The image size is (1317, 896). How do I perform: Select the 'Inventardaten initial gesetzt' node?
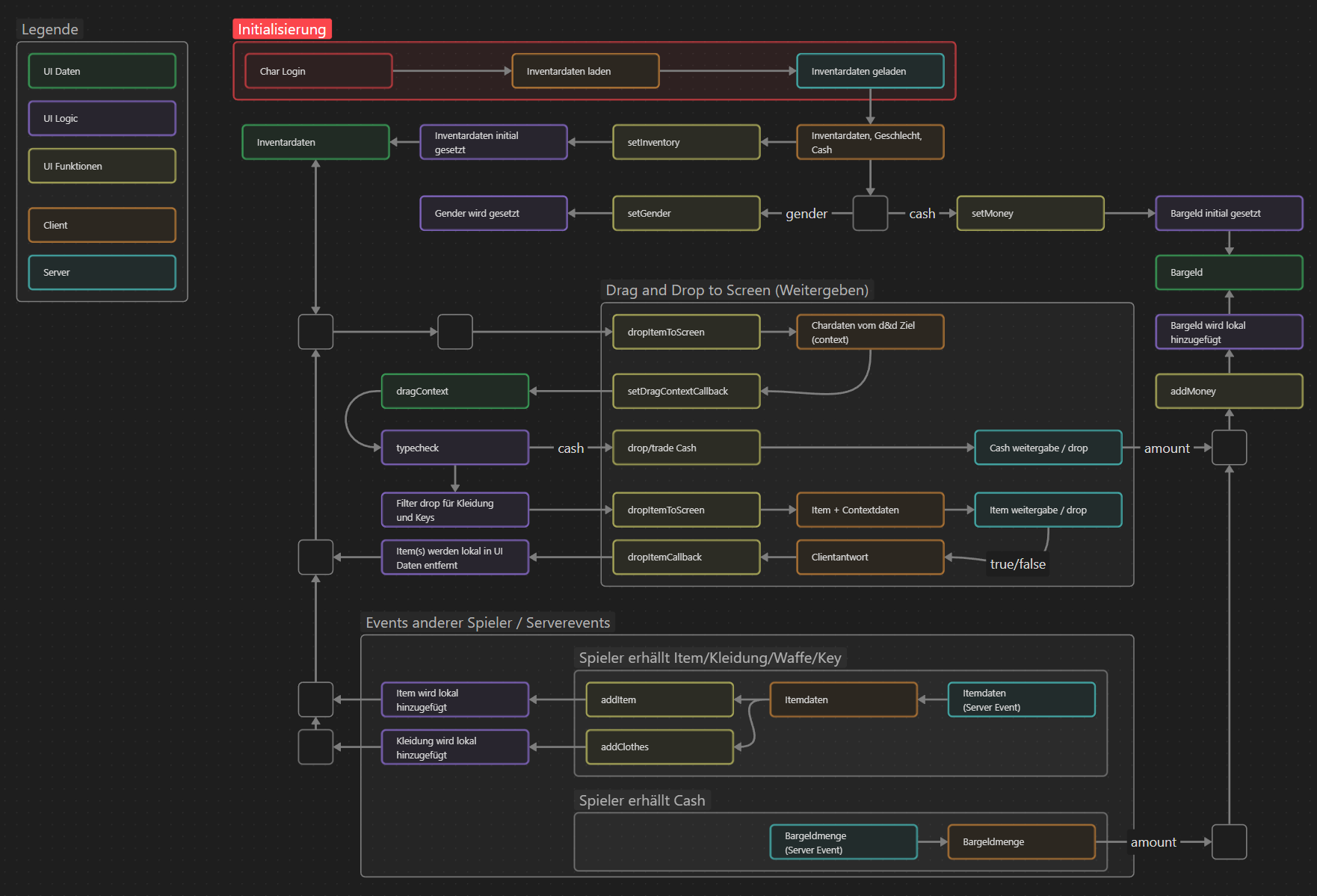493,142
